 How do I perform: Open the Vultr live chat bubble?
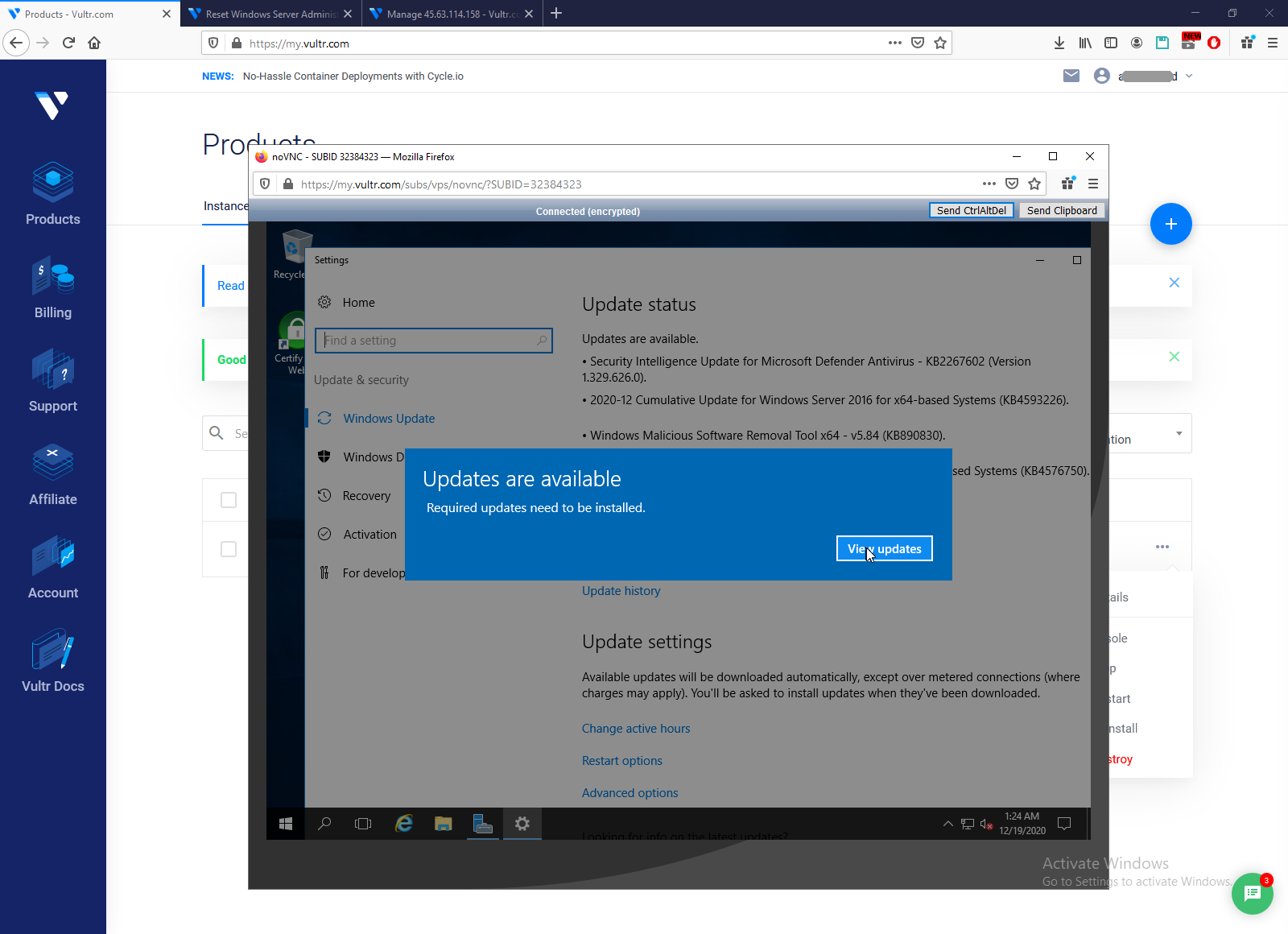1253,893
